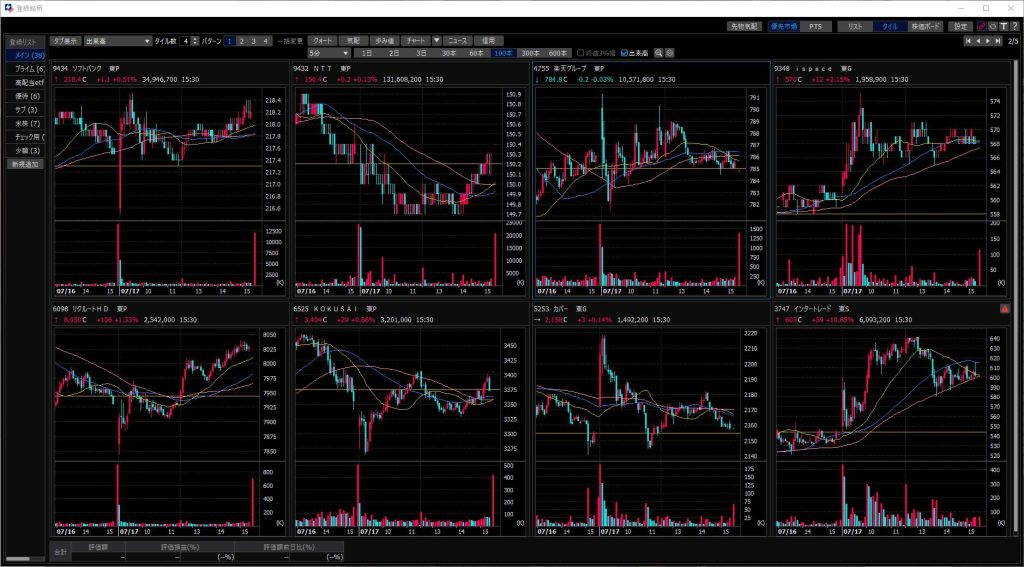Image resolution: width=1024 pixels, height=567 pixels.
Task: Open the 5分 timeframe dropdown
Action: coord(328,52)
